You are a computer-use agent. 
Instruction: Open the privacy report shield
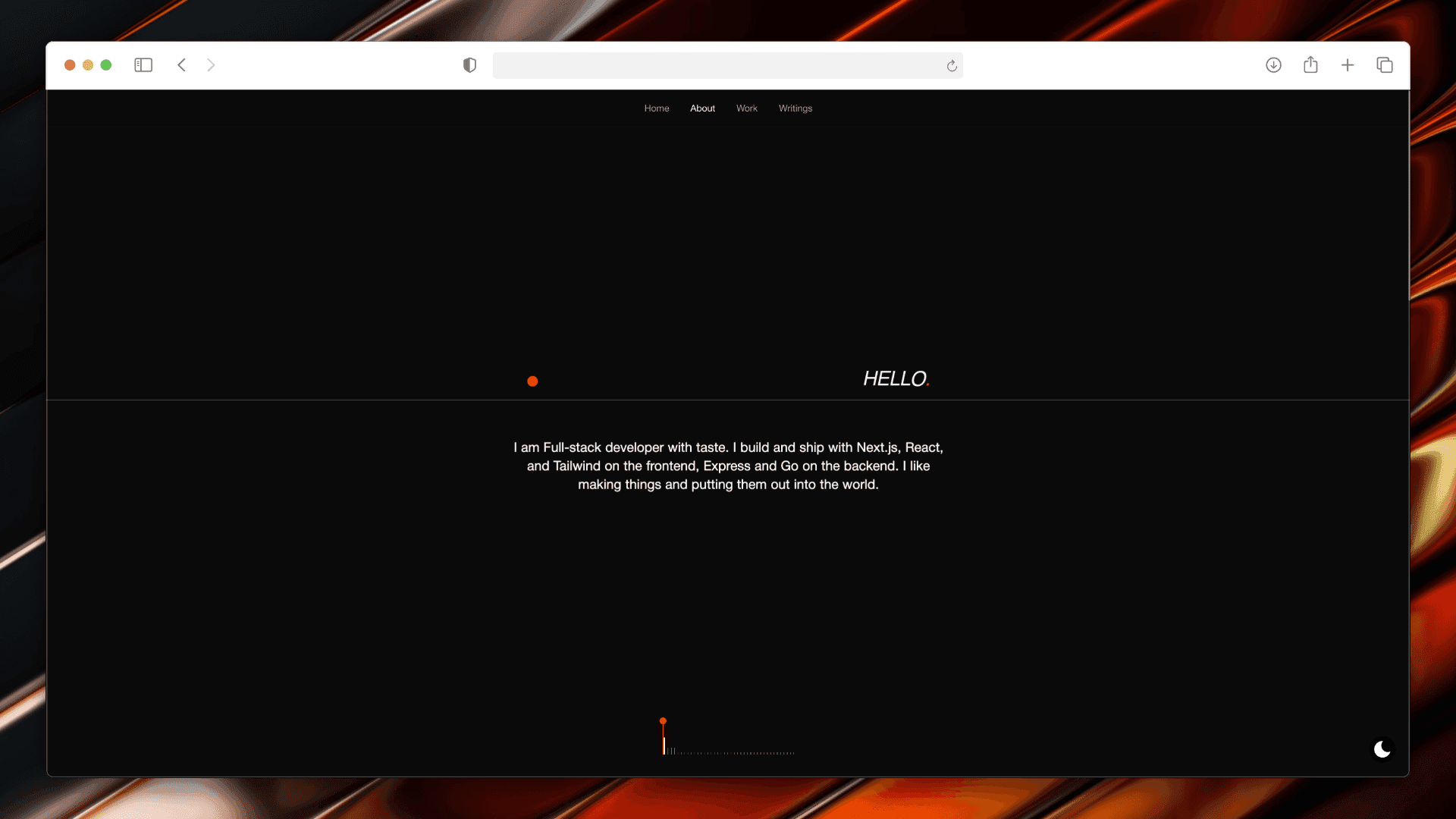point(469,65)
